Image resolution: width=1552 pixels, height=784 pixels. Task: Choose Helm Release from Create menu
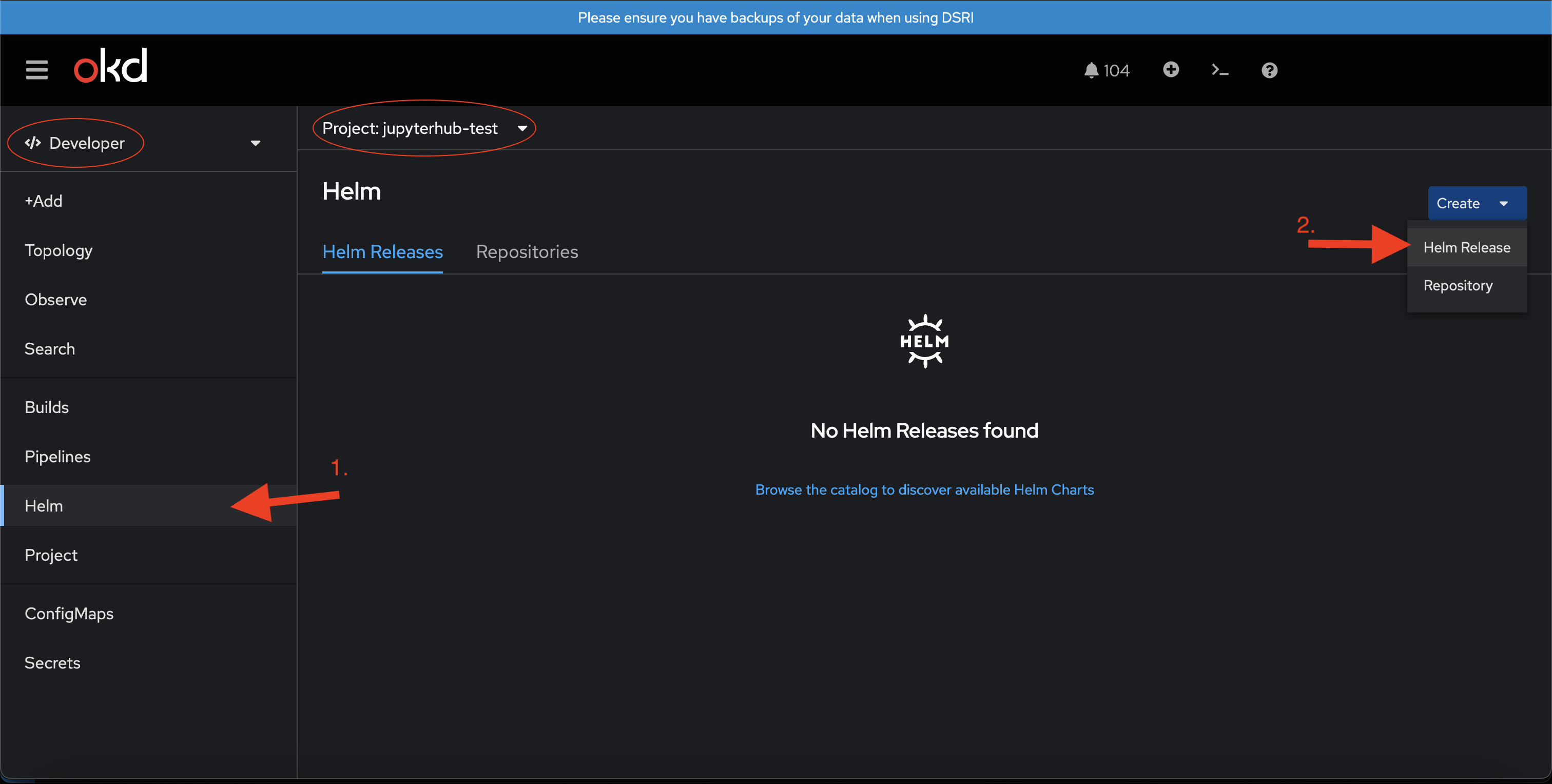1466,247
